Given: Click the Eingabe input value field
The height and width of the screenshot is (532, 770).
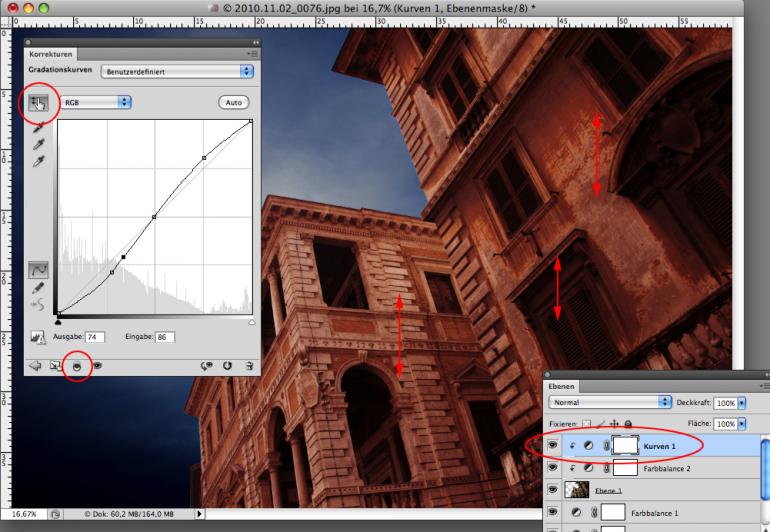Looking at the screenshot, I should click(x=165, y=337).
